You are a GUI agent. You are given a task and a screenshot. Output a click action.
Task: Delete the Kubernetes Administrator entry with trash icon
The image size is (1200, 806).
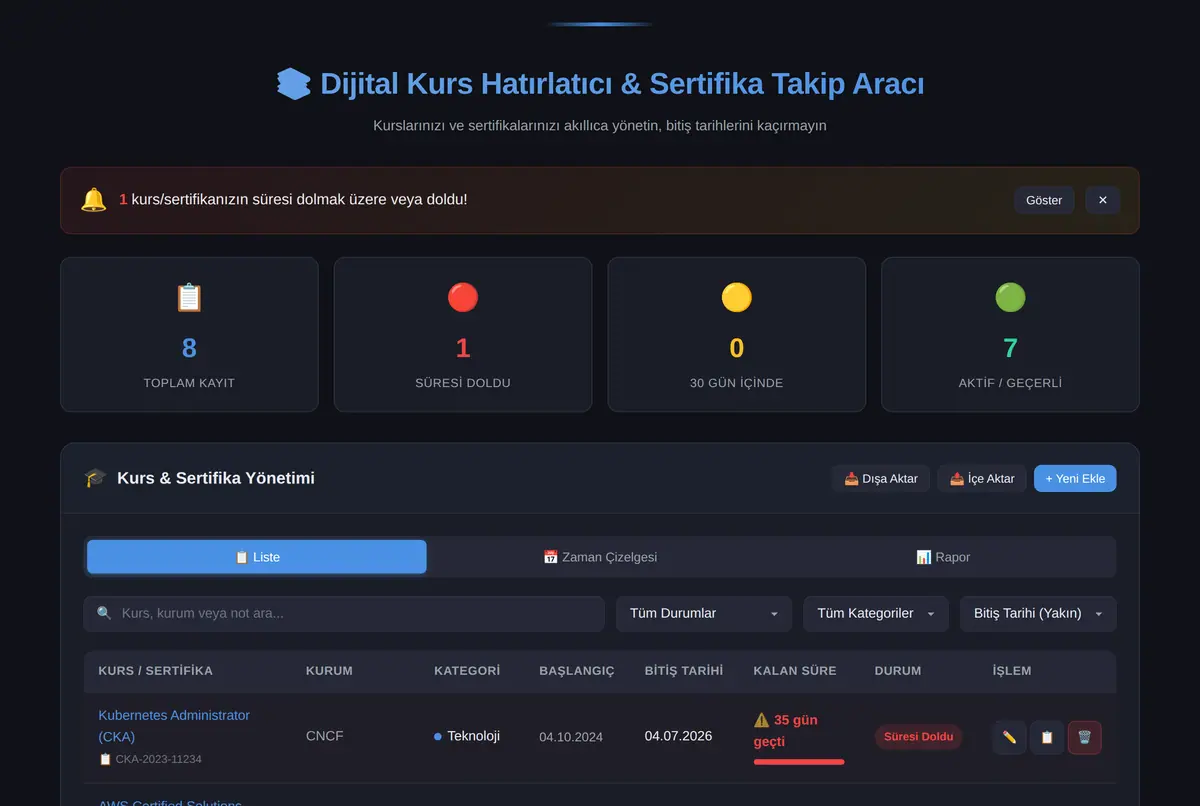click(1085, 738)
